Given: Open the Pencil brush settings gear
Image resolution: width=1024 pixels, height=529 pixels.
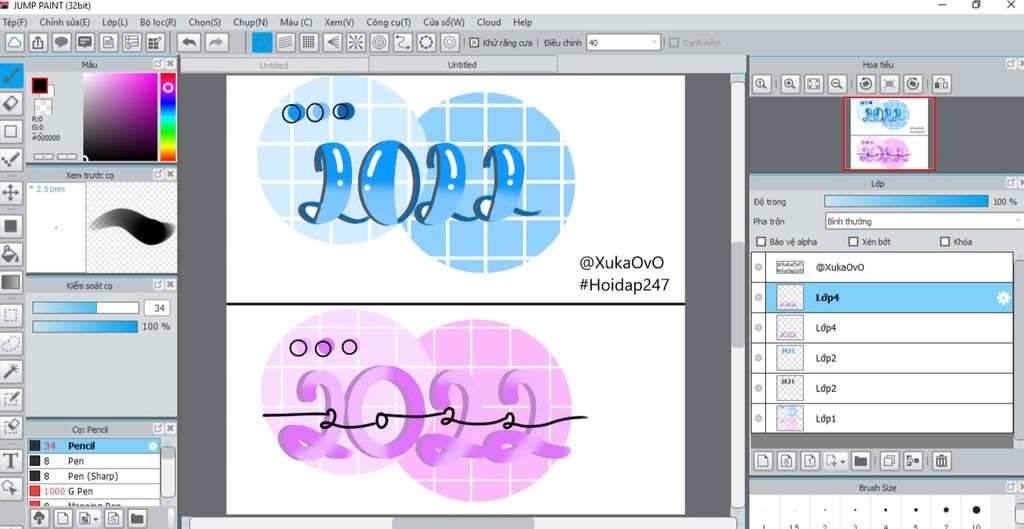Looking at the screenshot, I should 153,446.
